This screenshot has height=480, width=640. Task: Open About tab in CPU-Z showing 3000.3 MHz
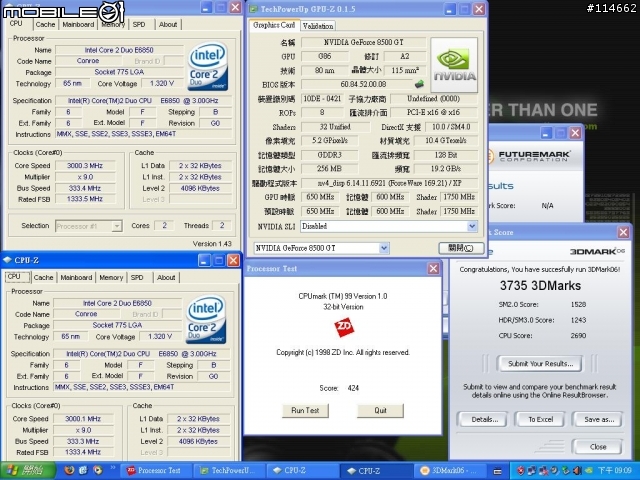click(x=168, y=24)
